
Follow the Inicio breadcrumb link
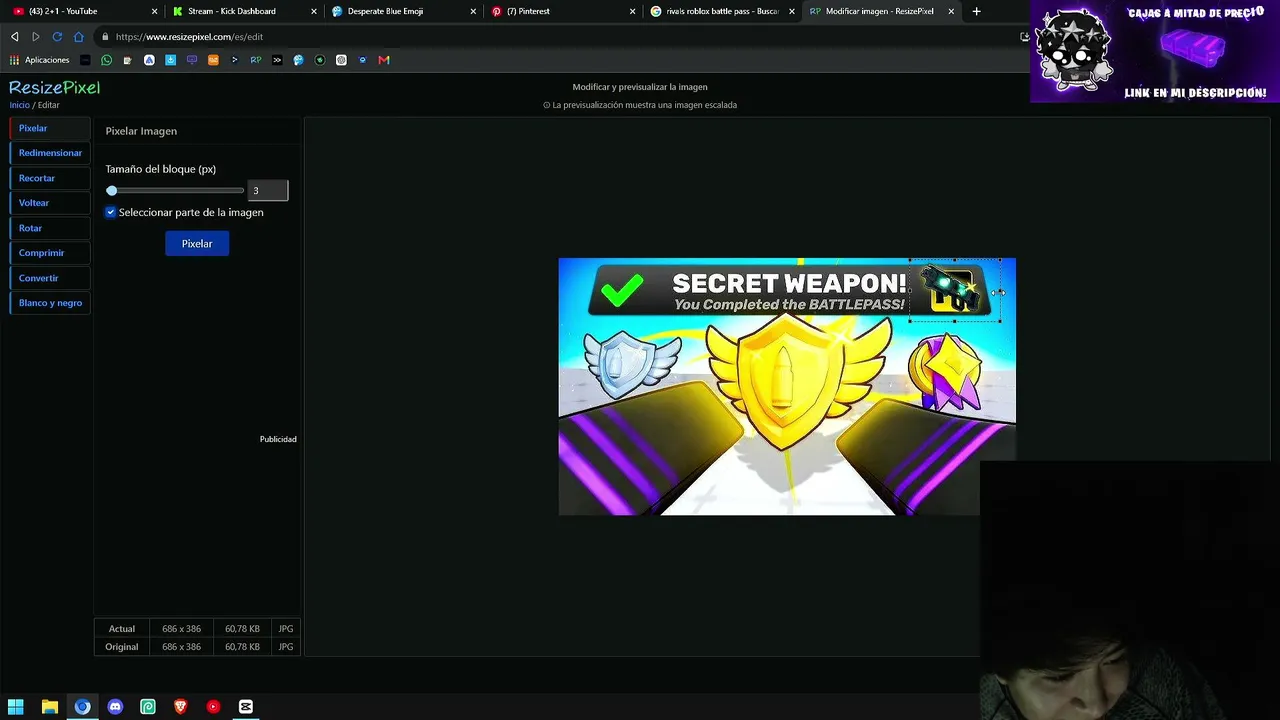point(20,105)
